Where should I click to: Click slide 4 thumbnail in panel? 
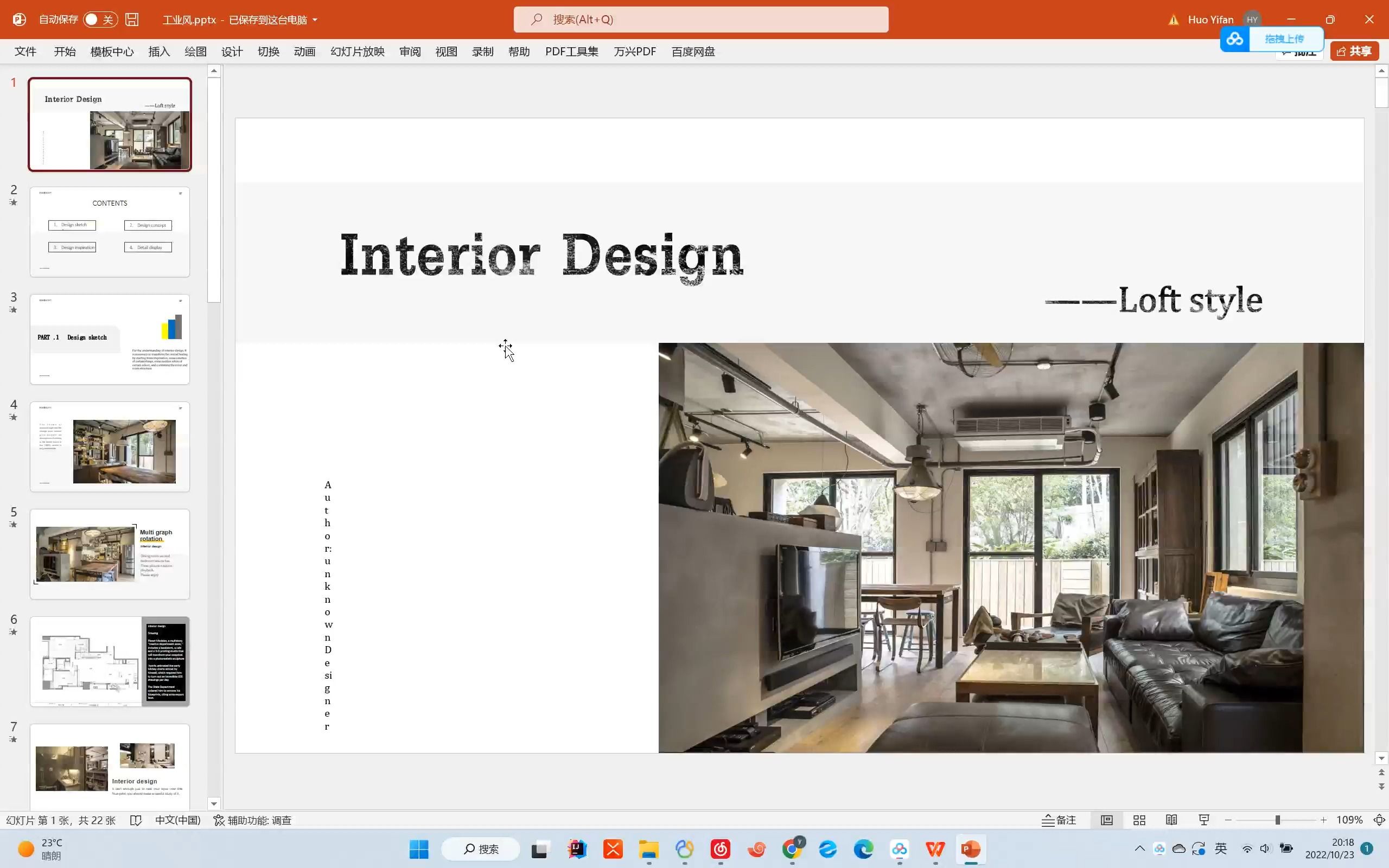[109, 446]
